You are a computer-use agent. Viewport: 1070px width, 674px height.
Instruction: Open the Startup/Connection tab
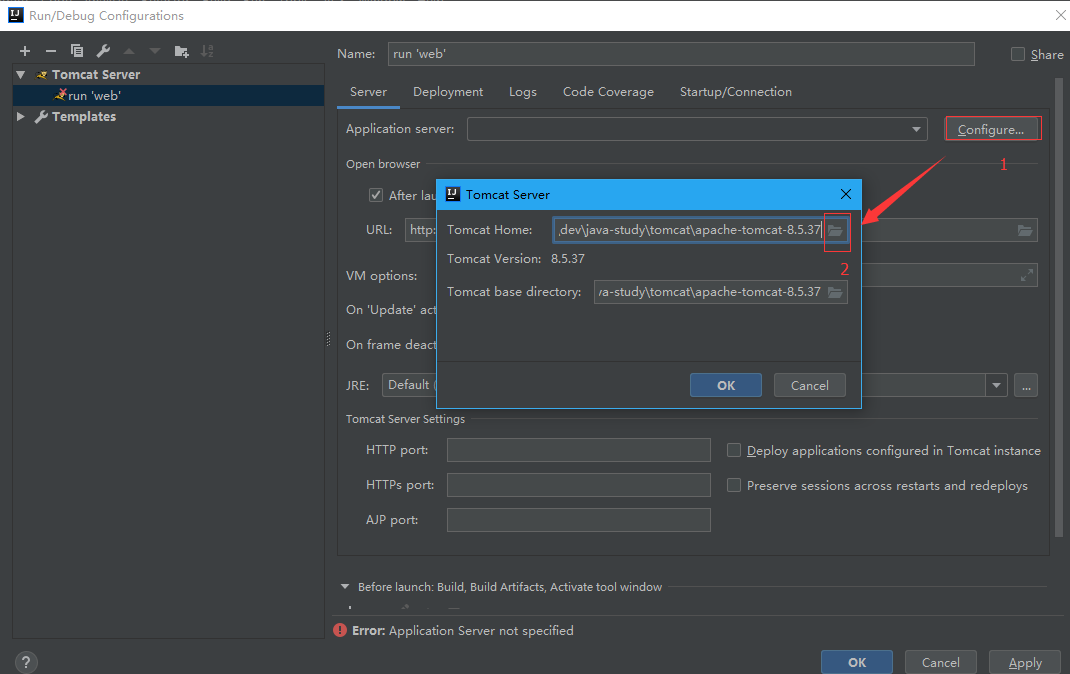tap(736, 91)
